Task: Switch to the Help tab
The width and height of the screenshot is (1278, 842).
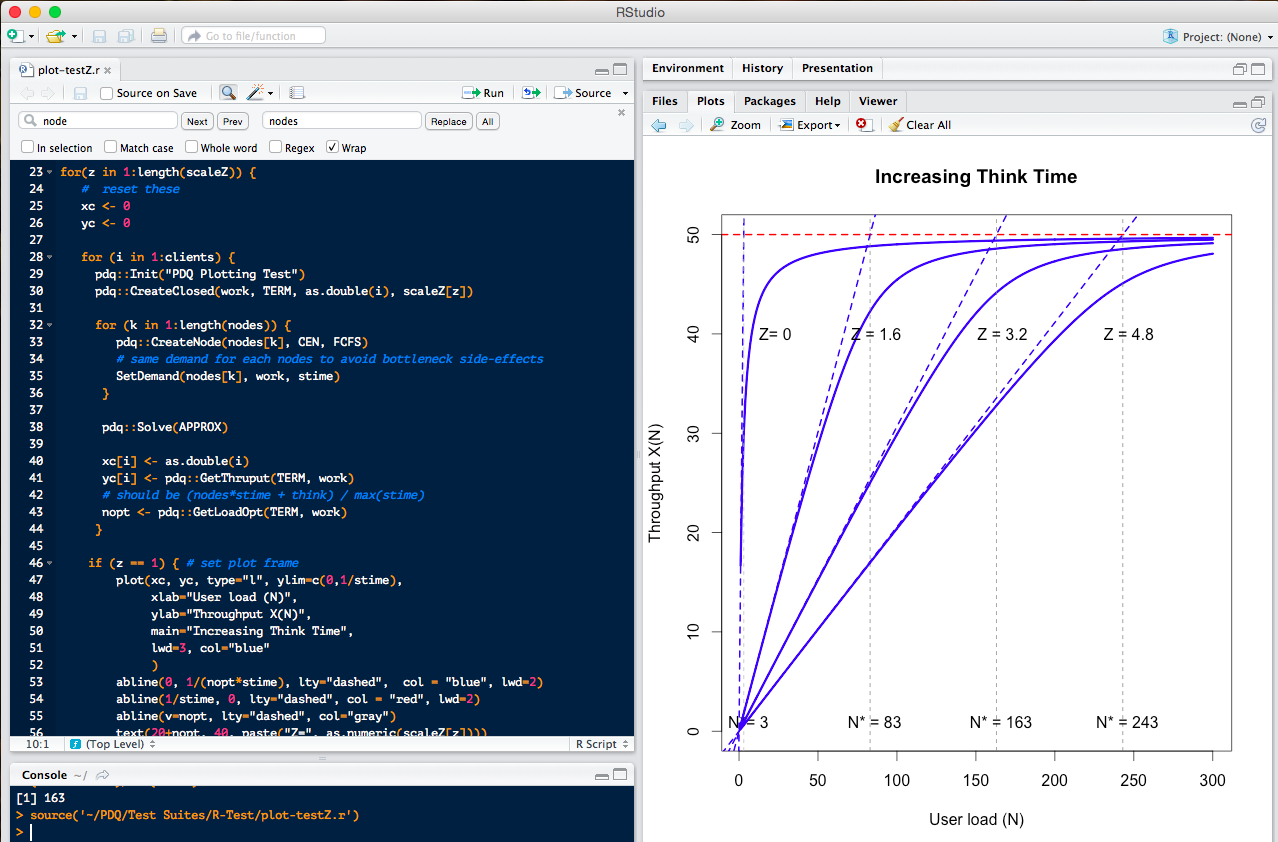Action: (828, 101)
